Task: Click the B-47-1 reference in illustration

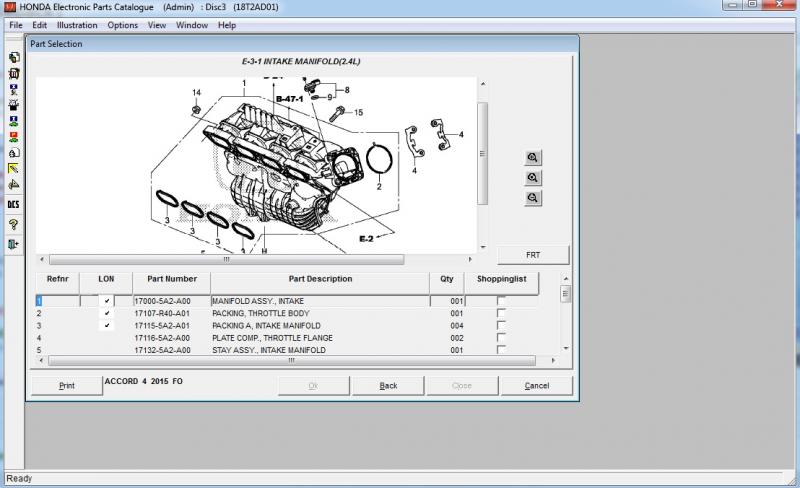Action: pyautogui.click(x=289, y=99)
